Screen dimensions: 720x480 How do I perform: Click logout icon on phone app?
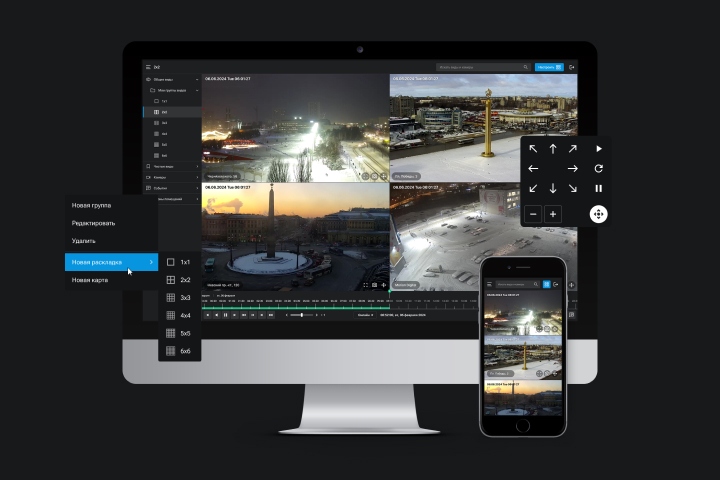(556, 284)
